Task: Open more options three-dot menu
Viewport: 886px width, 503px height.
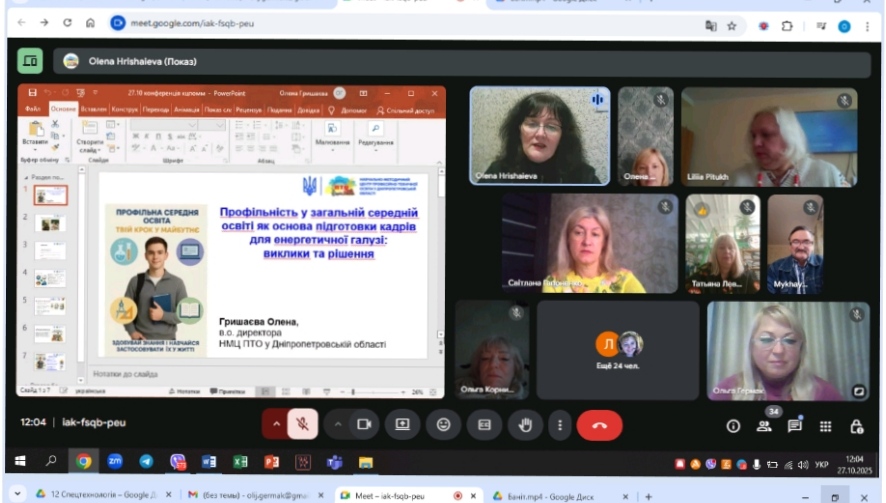Action: click(559, 424)
